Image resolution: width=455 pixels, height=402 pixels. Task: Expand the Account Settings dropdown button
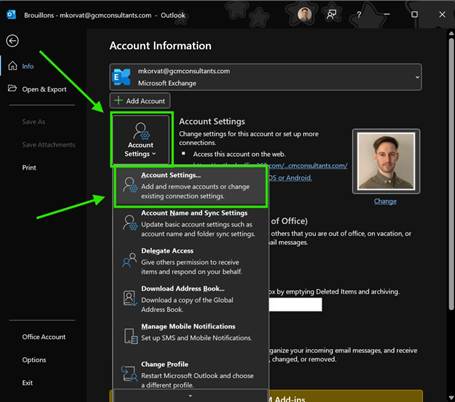coord(141,139)
